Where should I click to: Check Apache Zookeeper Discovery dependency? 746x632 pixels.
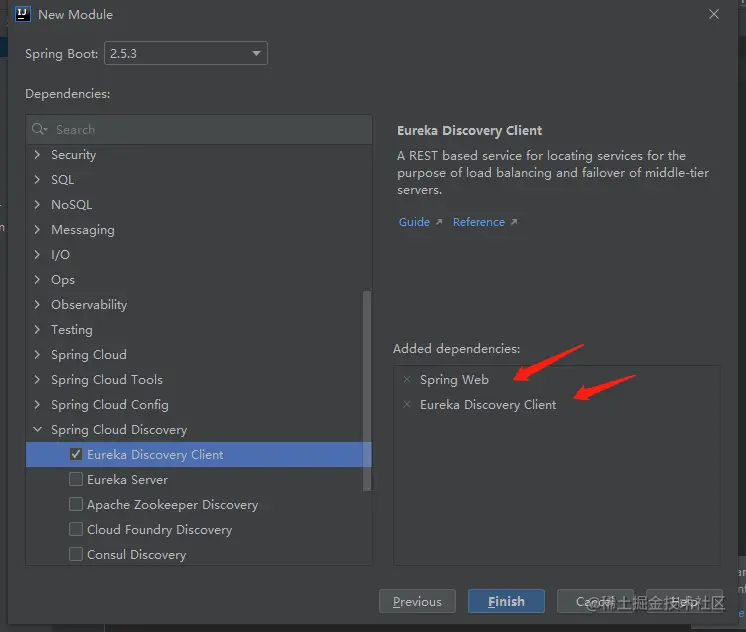76,504
